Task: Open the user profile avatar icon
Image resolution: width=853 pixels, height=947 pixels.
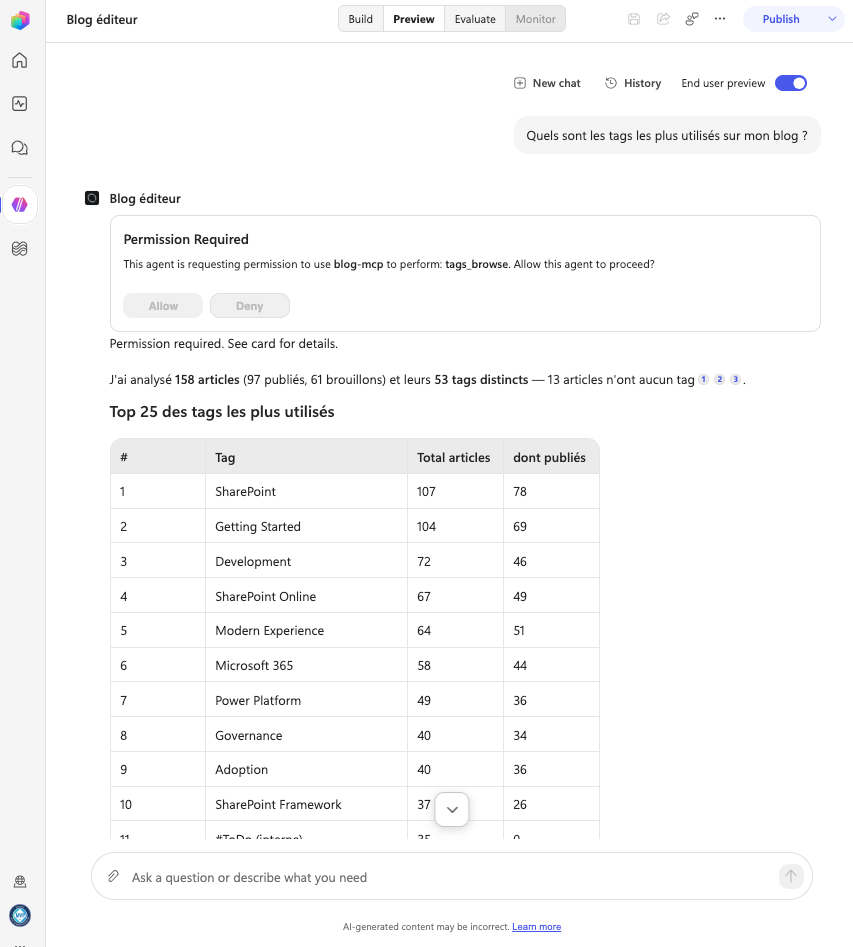Action: pos(20,916)
